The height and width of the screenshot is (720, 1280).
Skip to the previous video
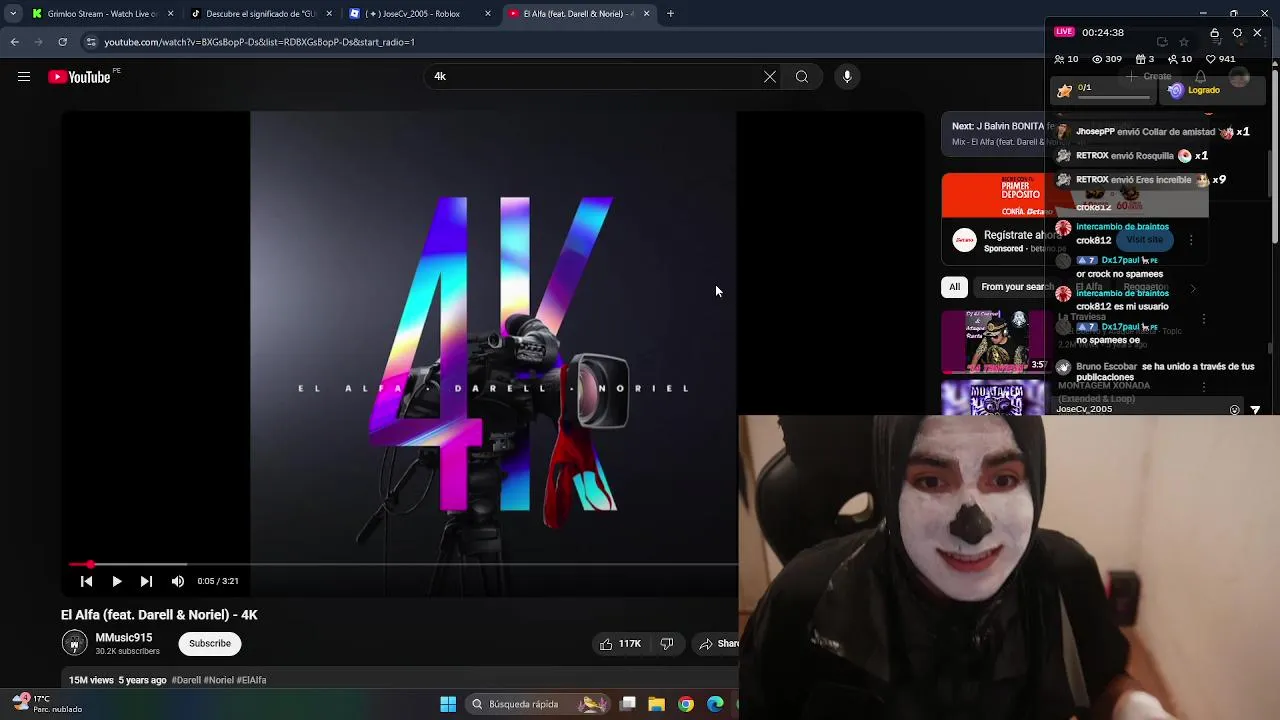click(x=87, y=581)
